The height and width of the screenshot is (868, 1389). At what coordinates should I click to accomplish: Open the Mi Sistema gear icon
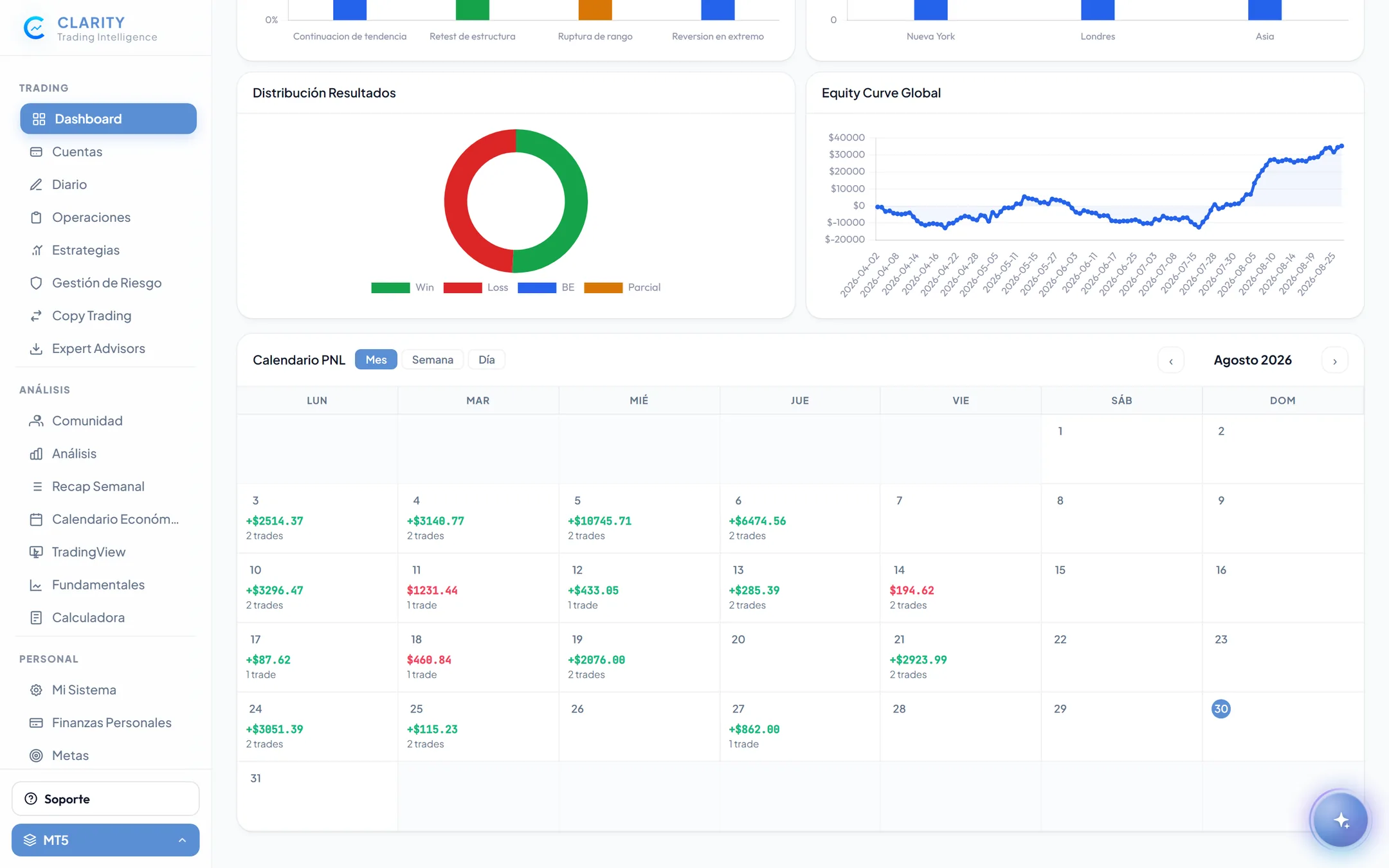click(x=36, y=690)
